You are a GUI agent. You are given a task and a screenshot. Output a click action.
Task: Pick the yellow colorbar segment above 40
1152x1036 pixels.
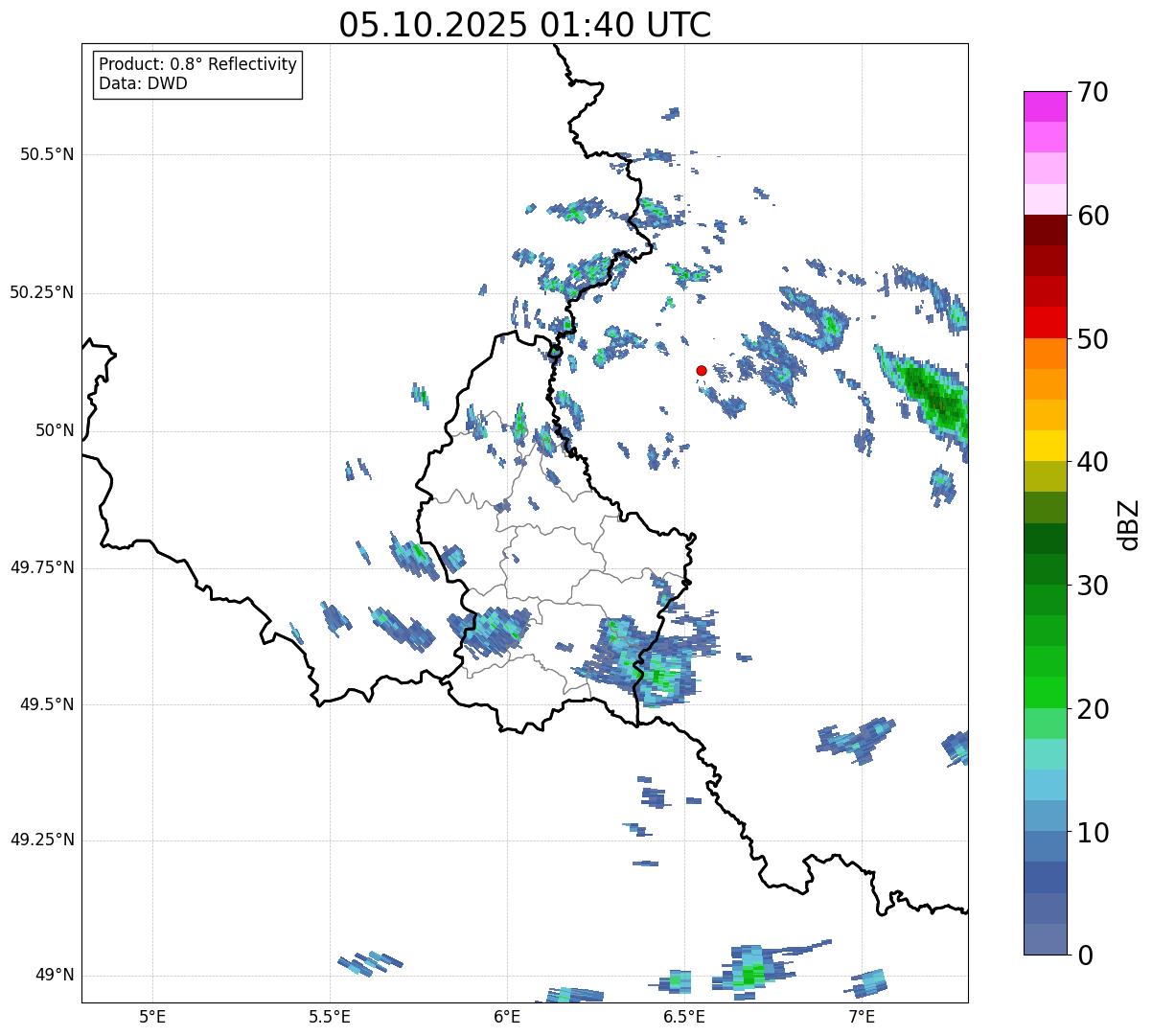pyautogui.click(x=1046, y=446)
